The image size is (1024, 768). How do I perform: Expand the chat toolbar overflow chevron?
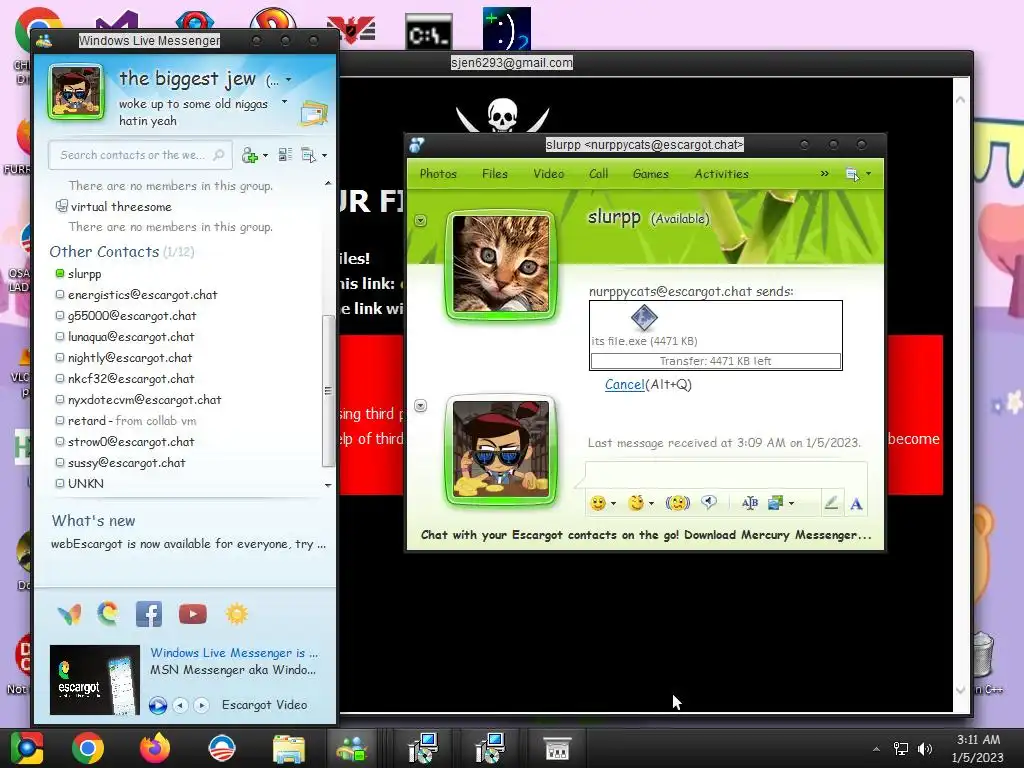824,174
